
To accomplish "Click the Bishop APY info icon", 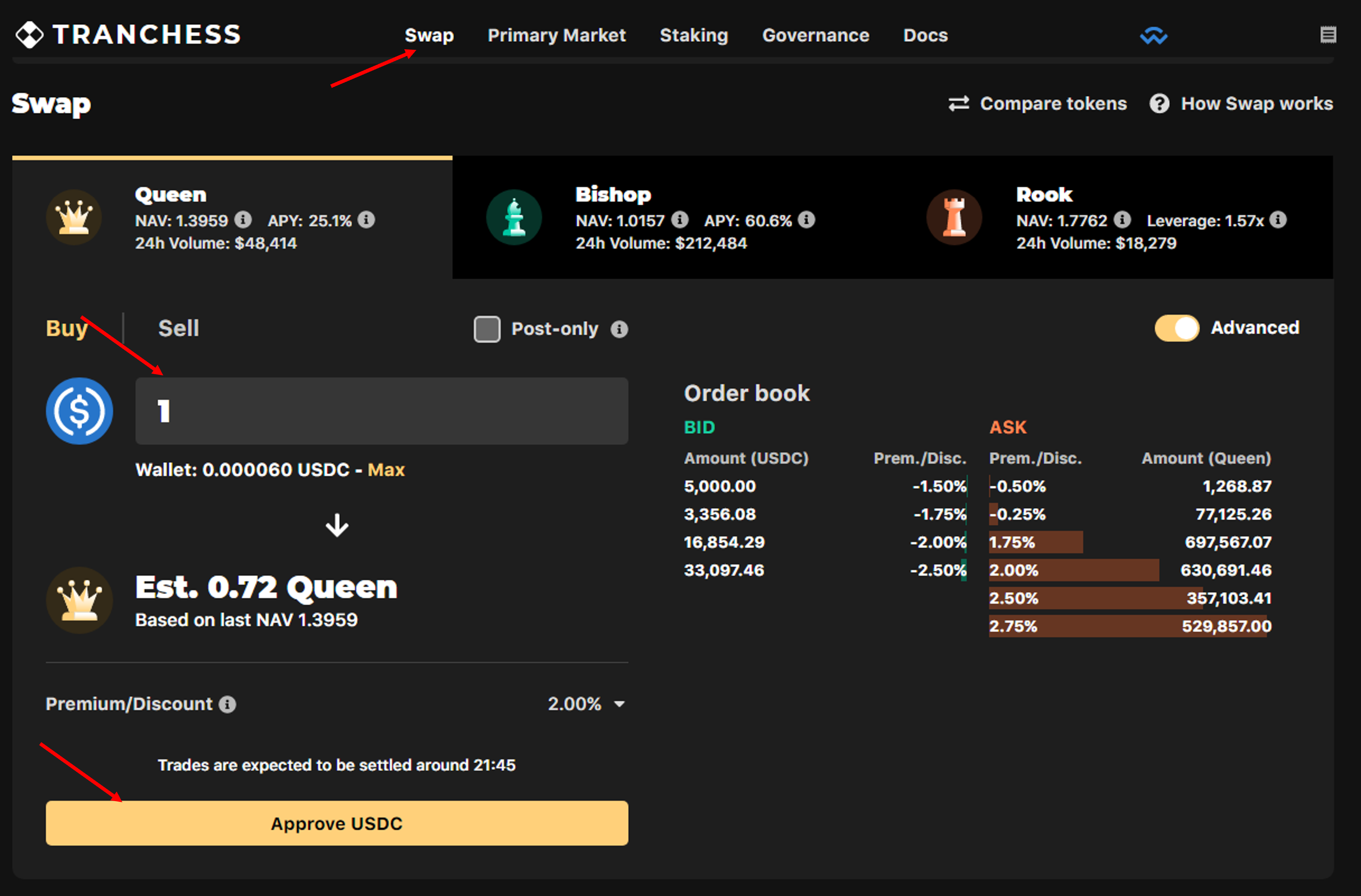I will click(806, 220).
